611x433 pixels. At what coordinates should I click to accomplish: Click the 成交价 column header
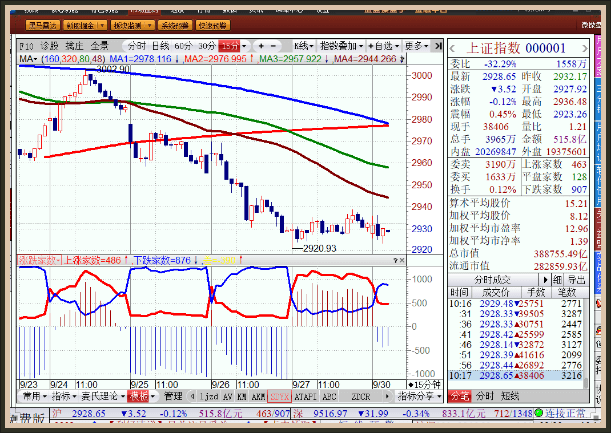click(496, 292)
